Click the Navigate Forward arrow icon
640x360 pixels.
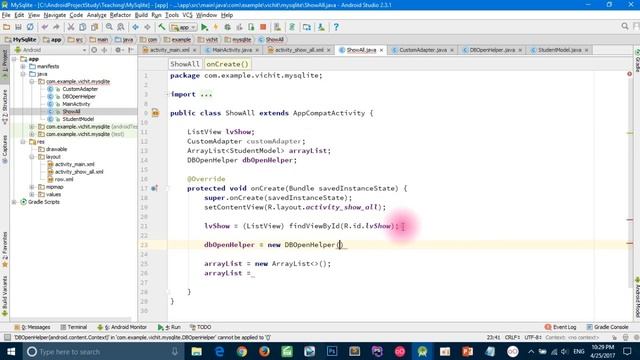point(147,27)
